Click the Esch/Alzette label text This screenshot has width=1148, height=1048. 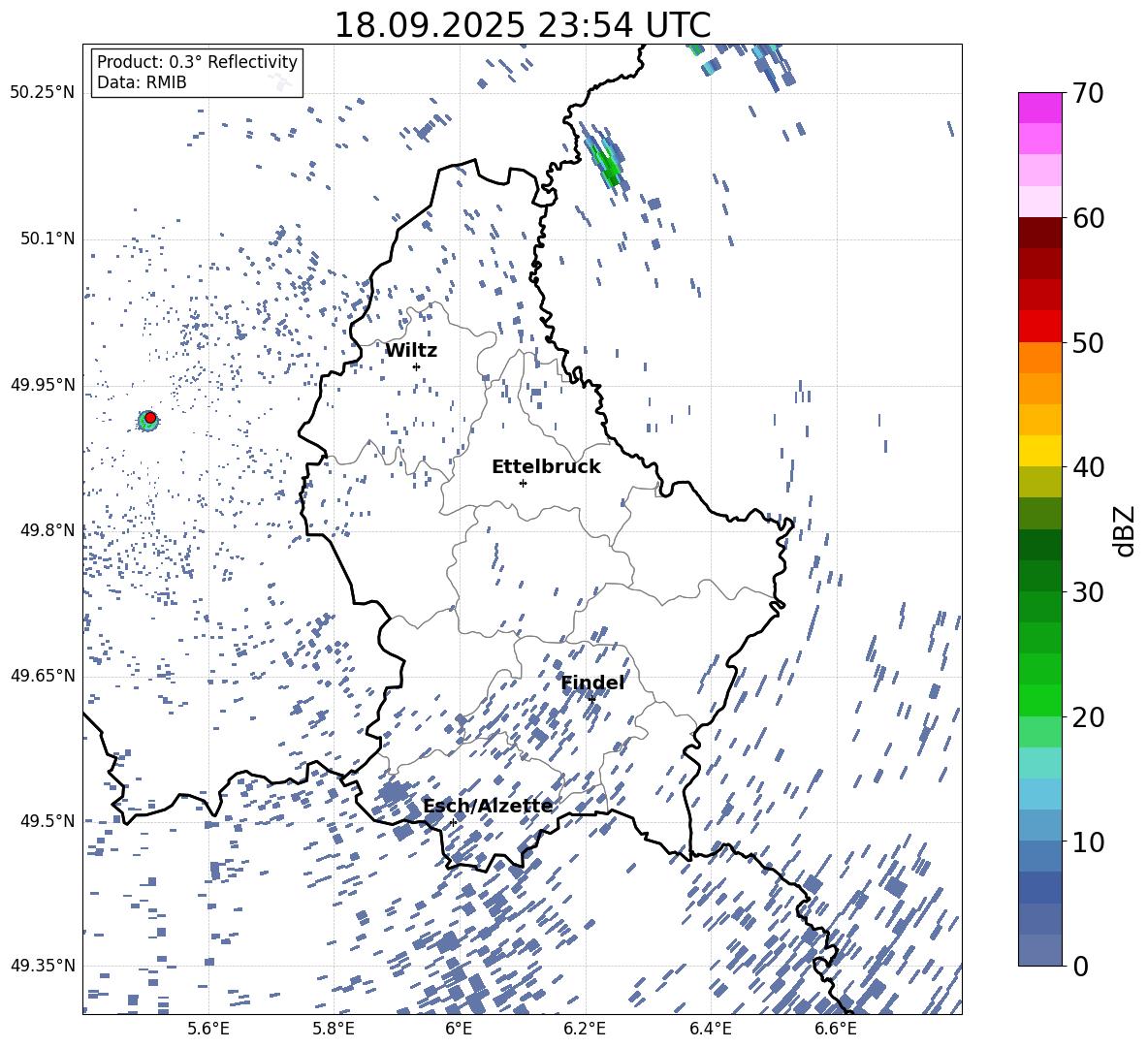pos(489,807)
